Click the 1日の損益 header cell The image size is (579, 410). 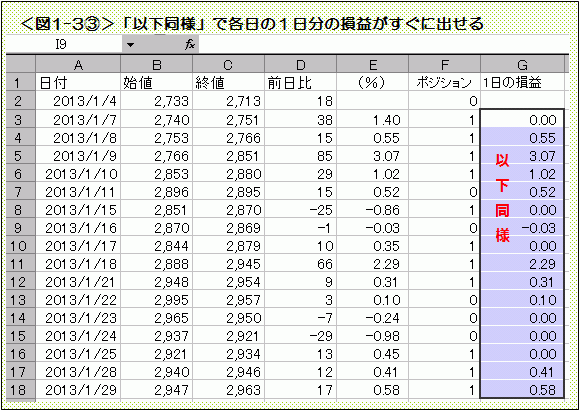(x=522, y=83)
